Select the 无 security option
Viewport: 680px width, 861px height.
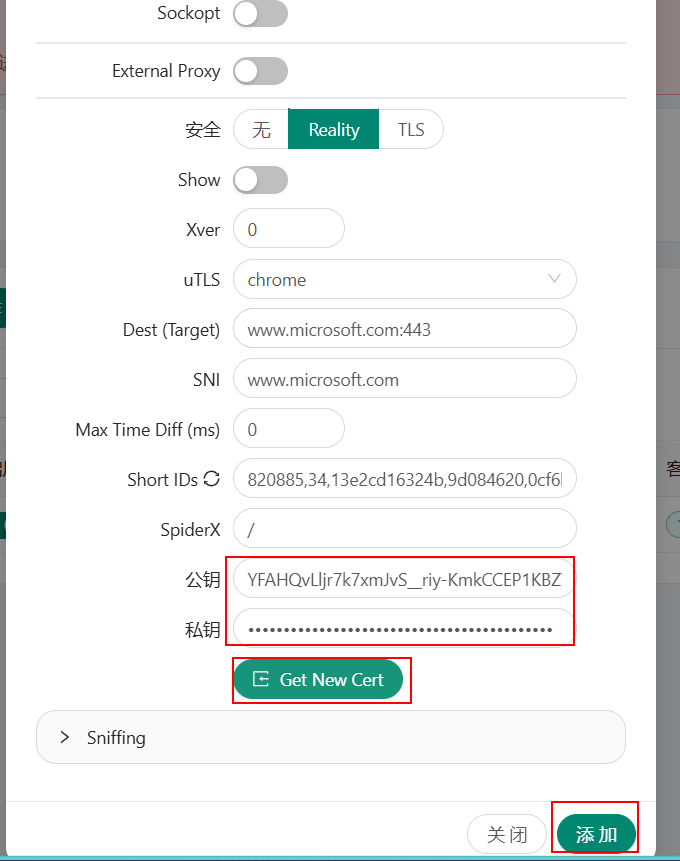click(261, 130)
